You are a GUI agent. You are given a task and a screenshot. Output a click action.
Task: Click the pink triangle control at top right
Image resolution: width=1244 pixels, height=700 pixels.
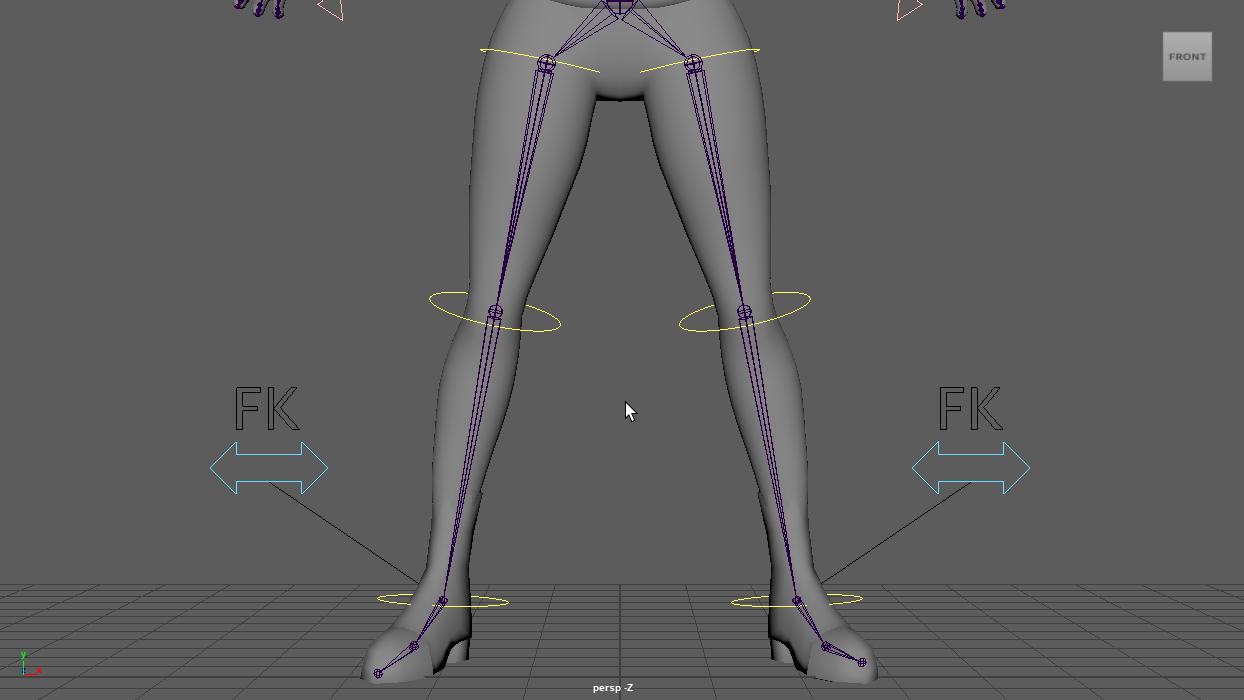[908, 9]
